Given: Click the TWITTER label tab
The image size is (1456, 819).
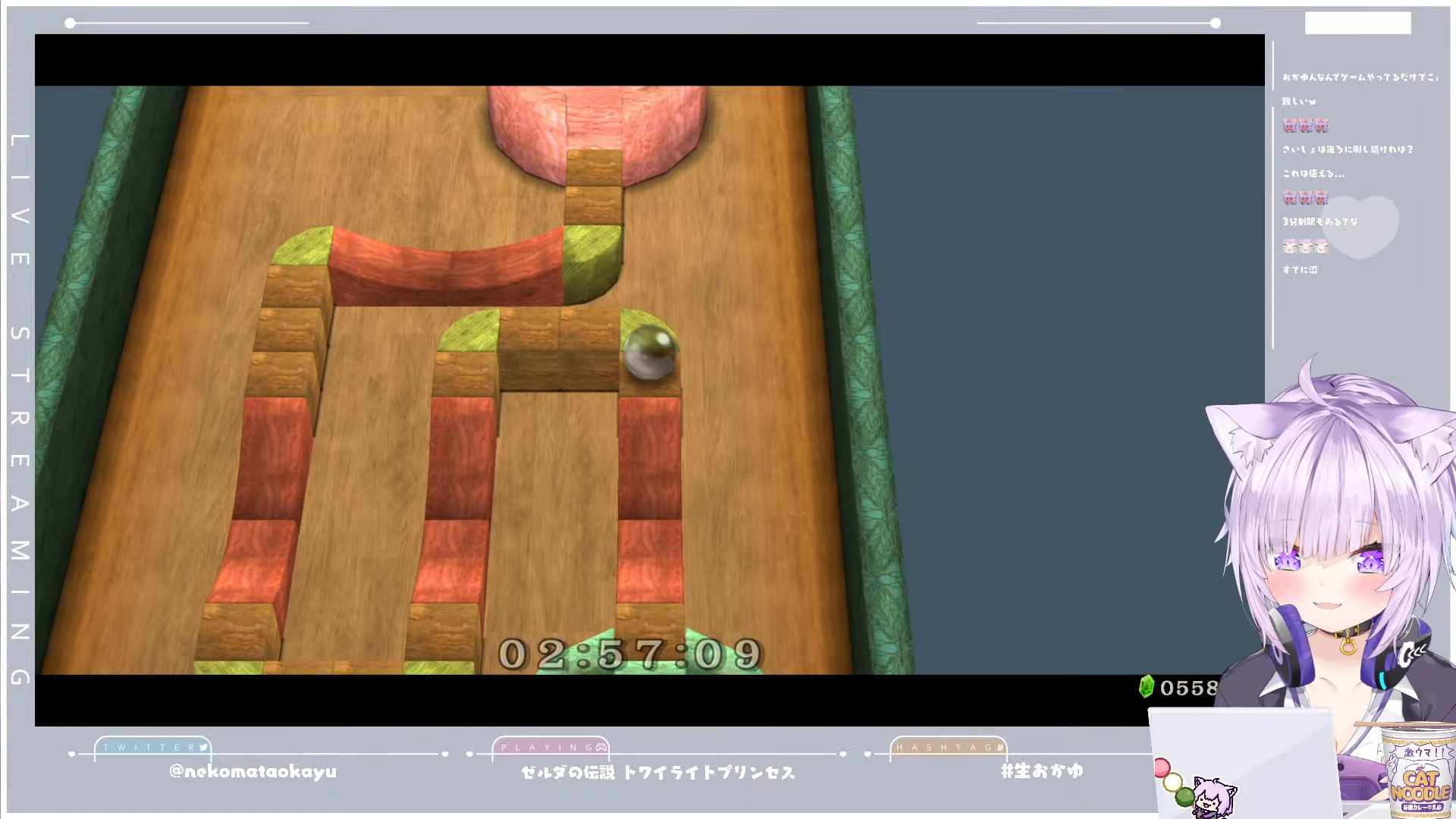Looking at the screenshot, I should (152, 747).
